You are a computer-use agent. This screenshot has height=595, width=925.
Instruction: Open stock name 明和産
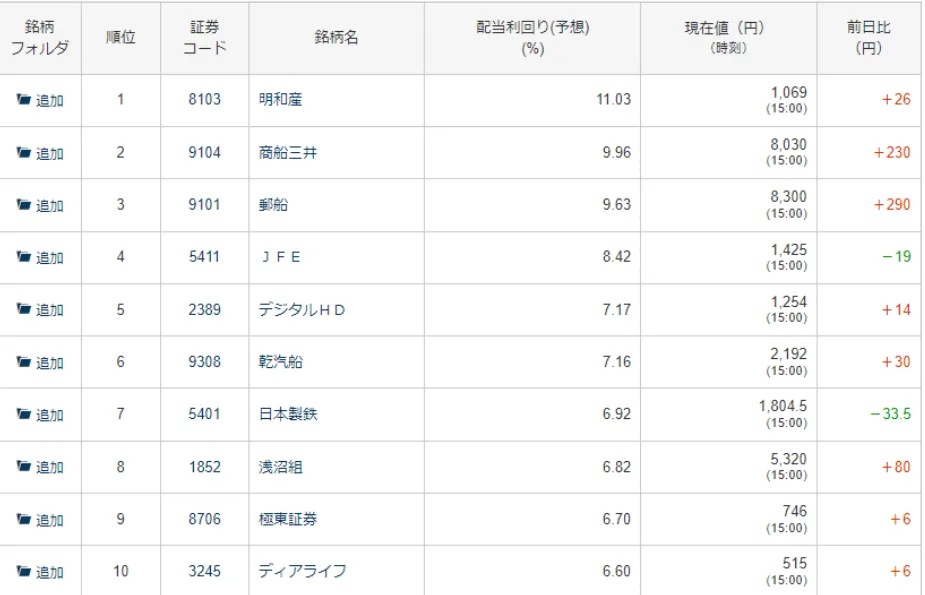[281, 99]
